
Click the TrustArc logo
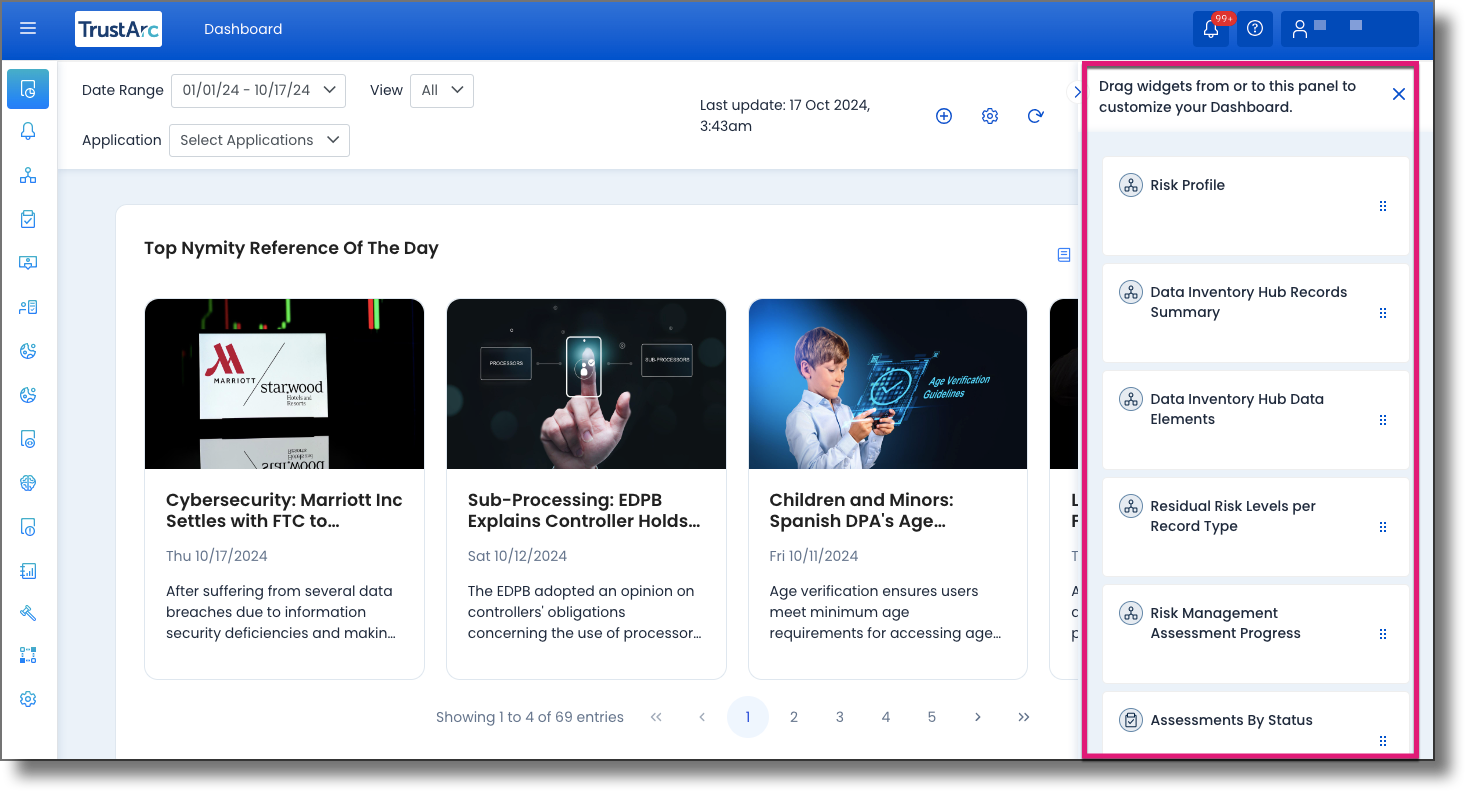[118, 29]
